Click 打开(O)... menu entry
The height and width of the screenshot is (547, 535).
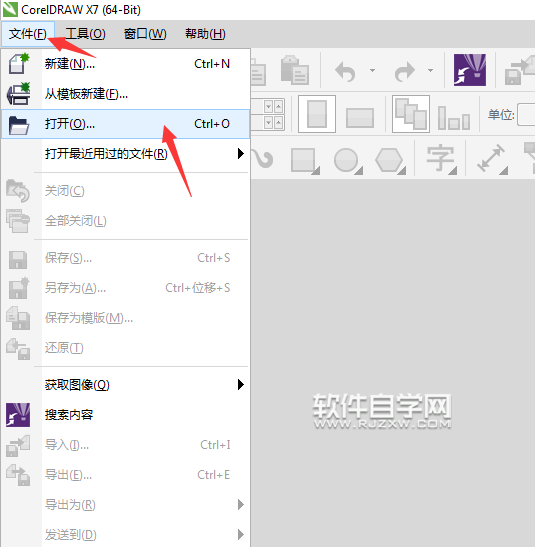[126, 124]
